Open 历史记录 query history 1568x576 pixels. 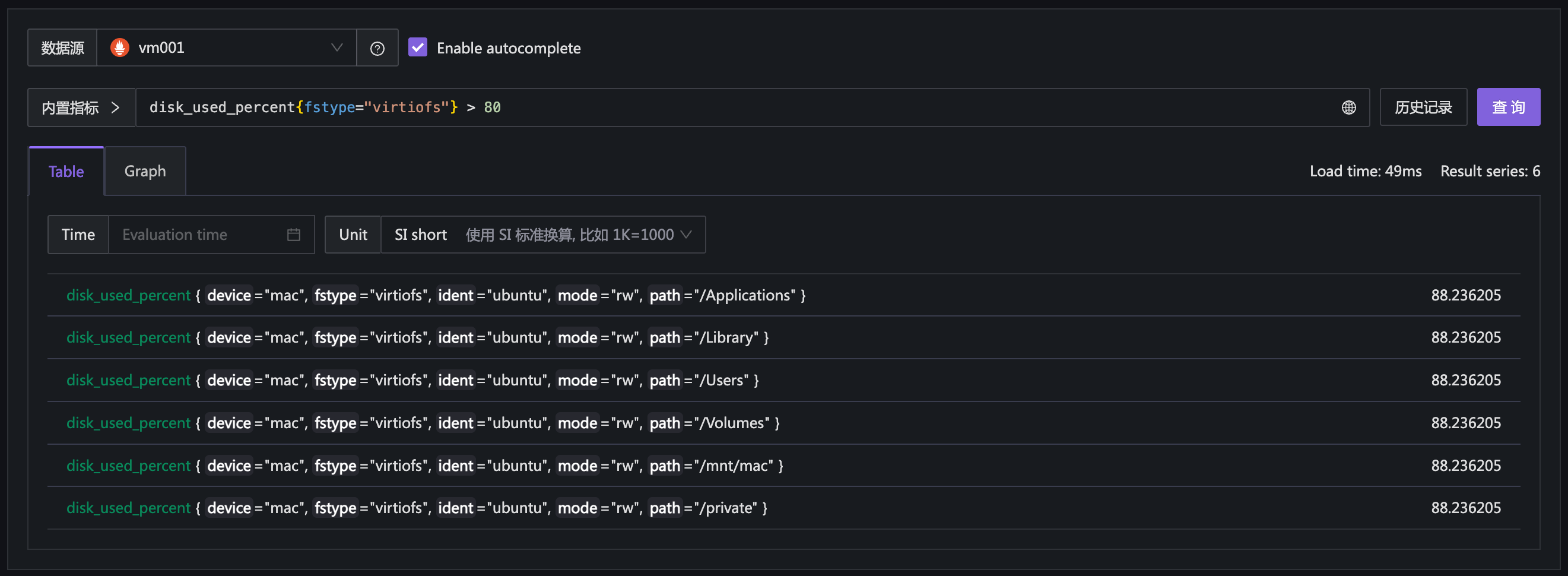point(1423,107)
